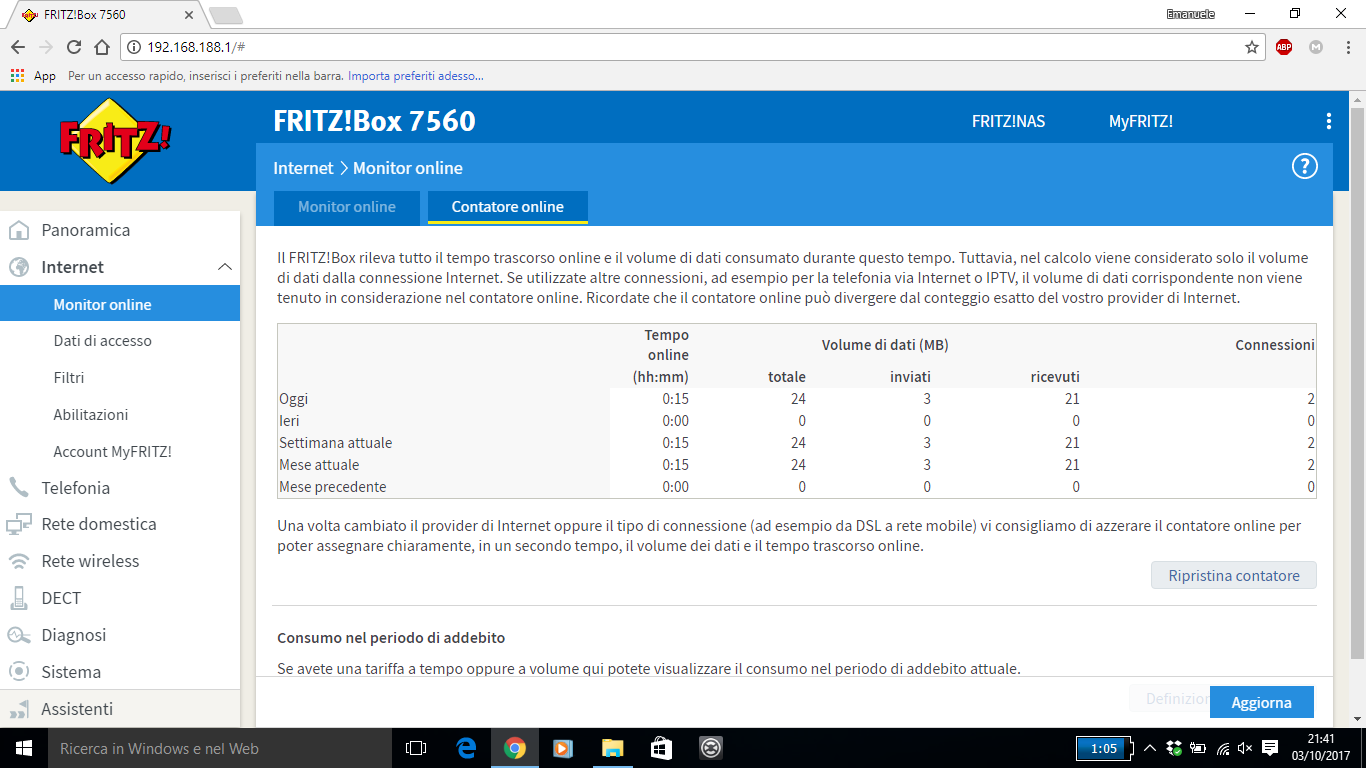Click the Dropbox tray icon

pos(1174,748)
